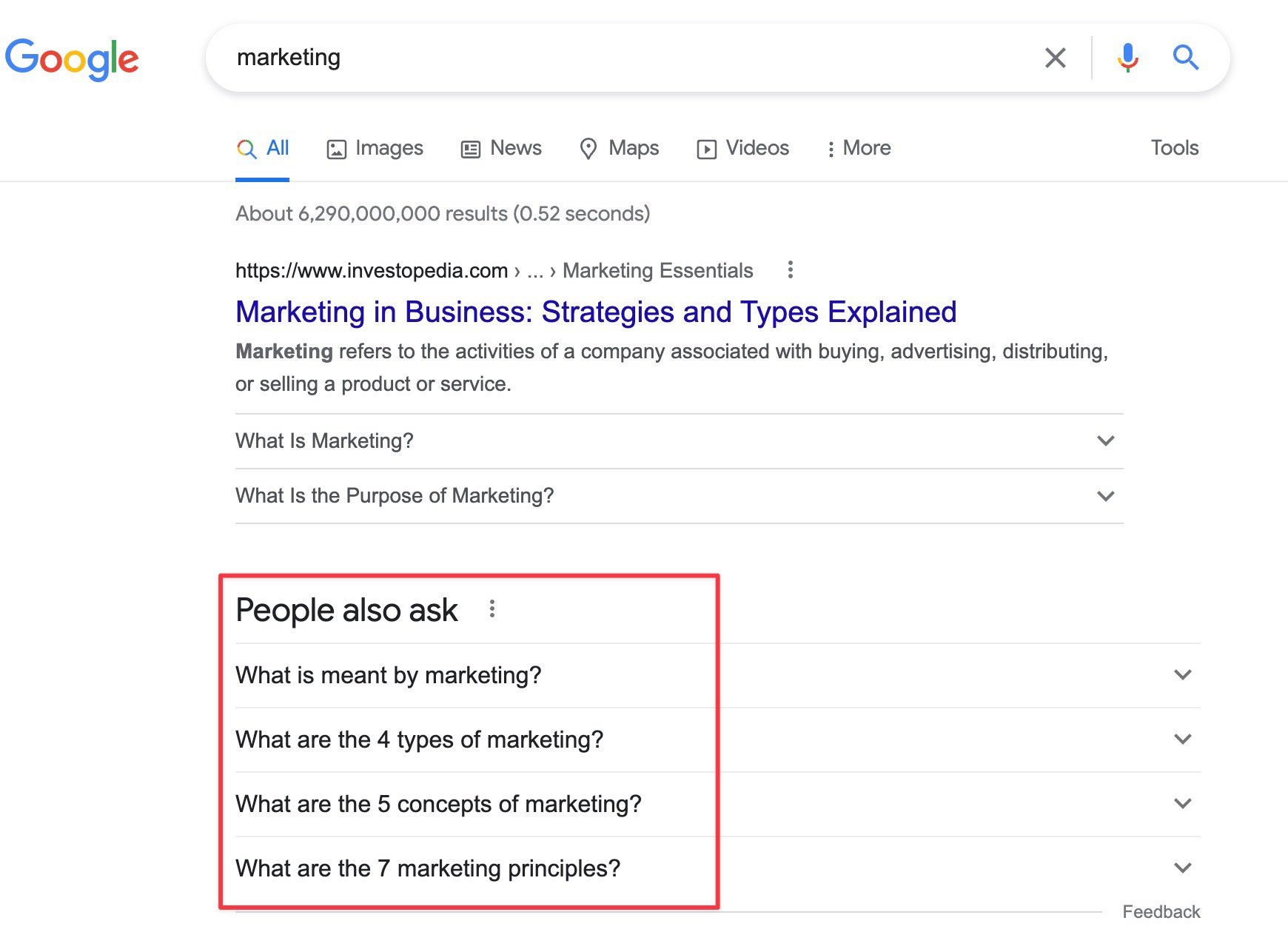Expand the What is meant by marketing? question
Screen dimensions: 1288x949
pyautogui.click(x=1182, y=675)
